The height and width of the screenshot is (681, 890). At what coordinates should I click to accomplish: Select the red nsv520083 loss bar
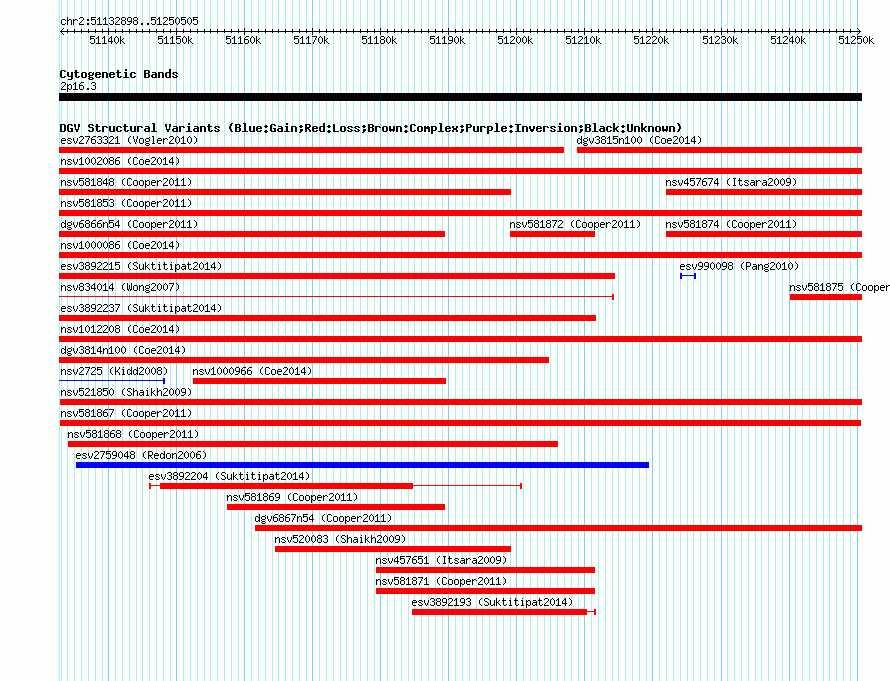[393, 549]
